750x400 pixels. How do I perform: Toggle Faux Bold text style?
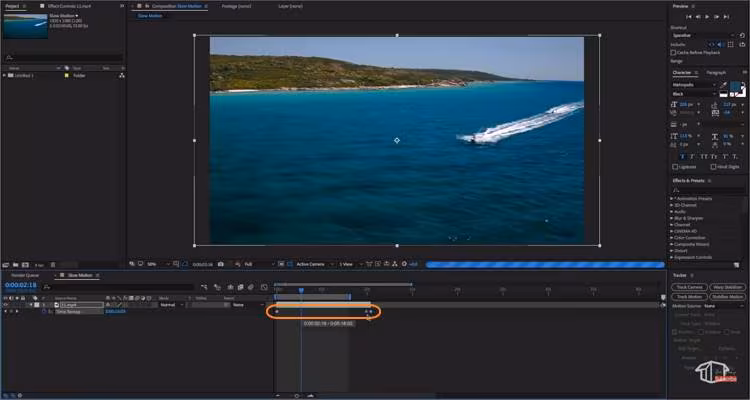click(682, 157)
